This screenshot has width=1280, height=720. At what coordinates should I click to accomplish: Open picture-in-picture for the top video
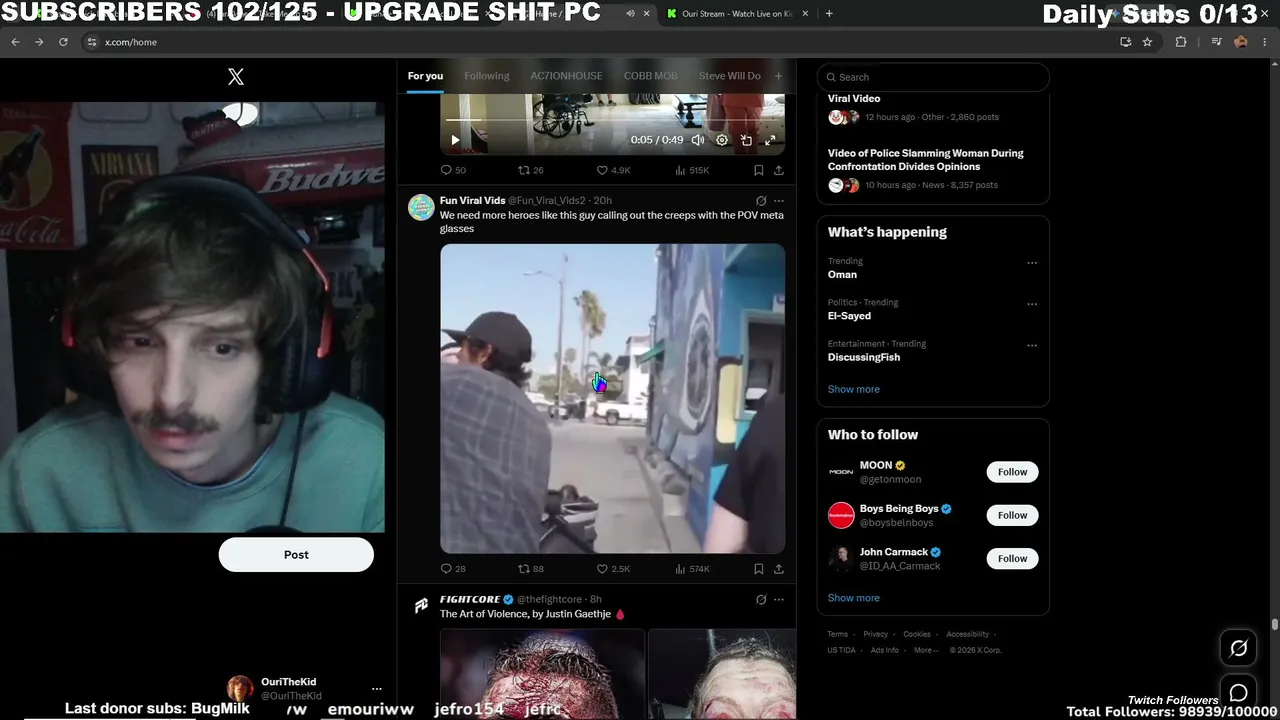pos(746,140)
